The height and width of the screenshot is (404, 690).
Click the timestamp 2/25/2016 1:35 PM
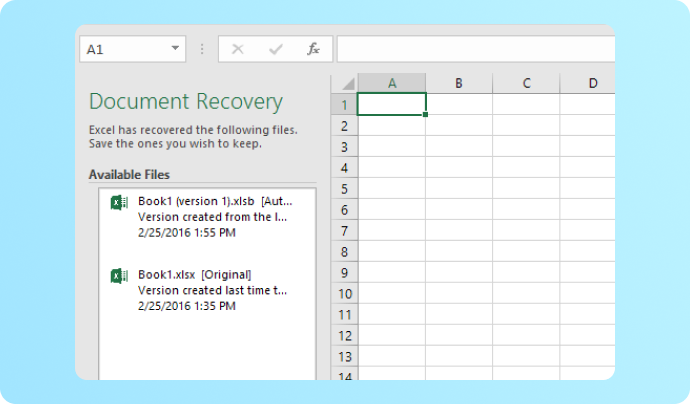187,306
